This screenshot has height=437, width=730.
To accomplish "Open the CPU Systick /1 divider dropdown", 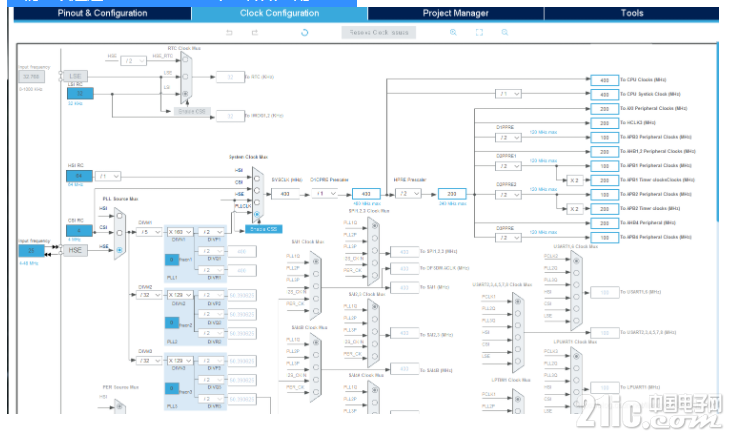I will pyautogui.click(x=508, y=94).
